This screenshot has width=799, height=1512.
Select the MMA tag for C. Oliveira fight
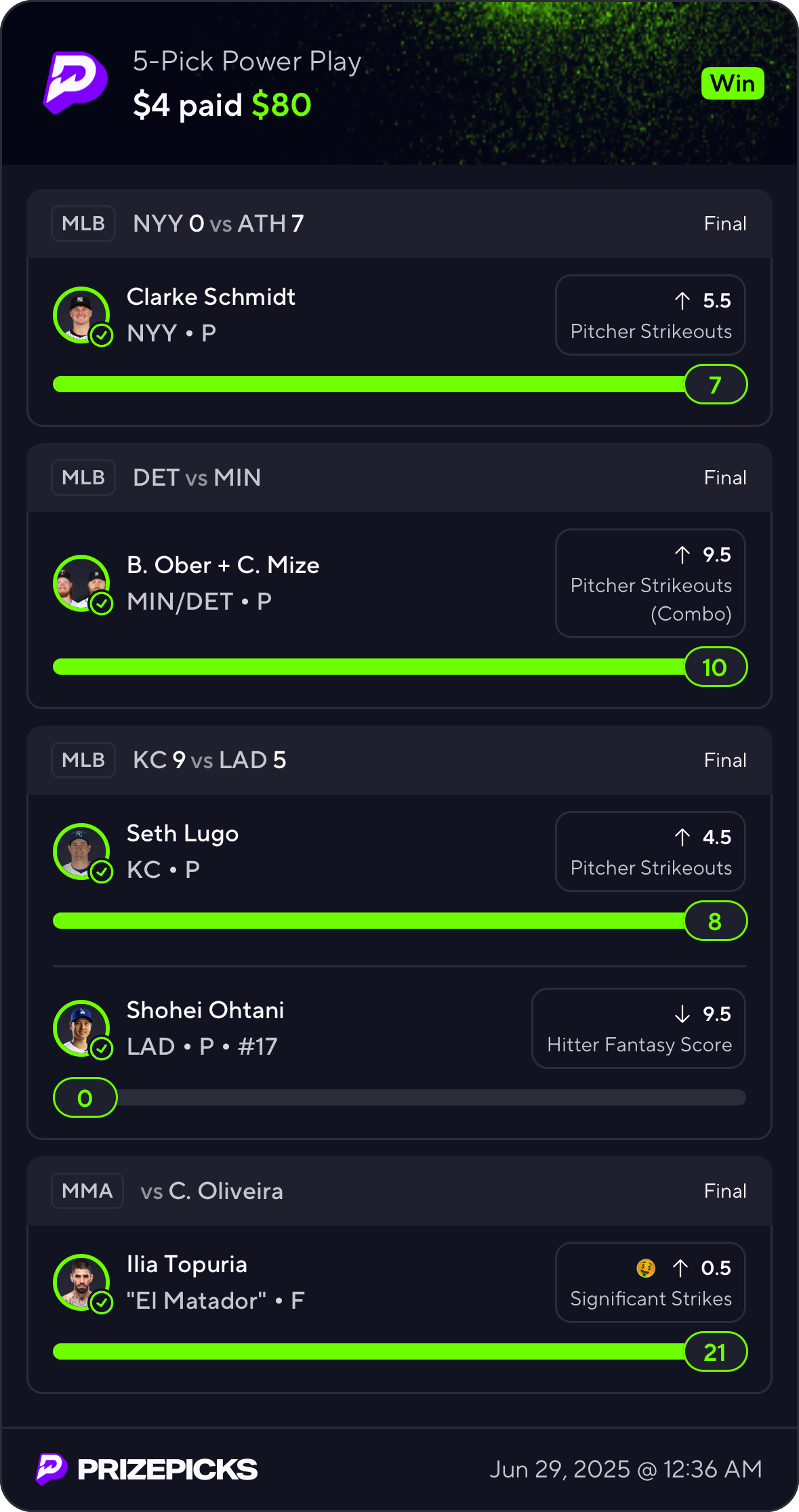tap(87, 1191)
